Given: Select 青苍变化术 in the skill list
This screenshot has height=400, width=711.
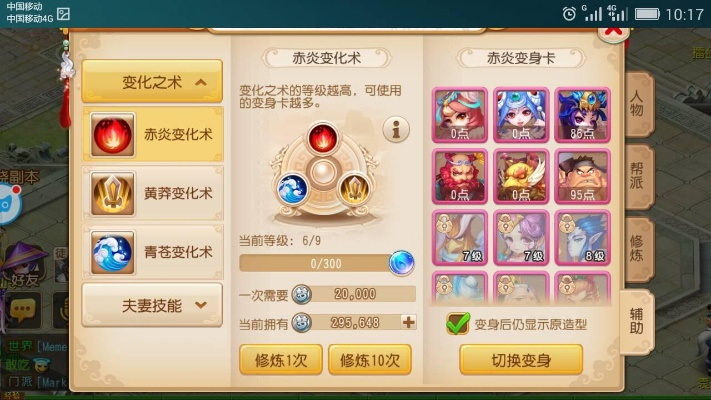Looking at the screenshot, I should [152, 252].
